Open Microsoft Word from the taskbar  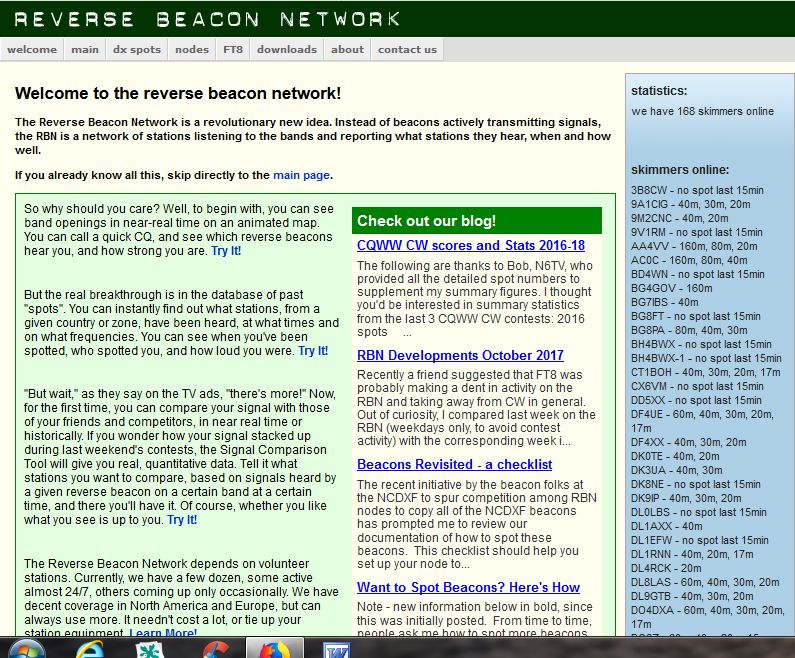point(336,650)
